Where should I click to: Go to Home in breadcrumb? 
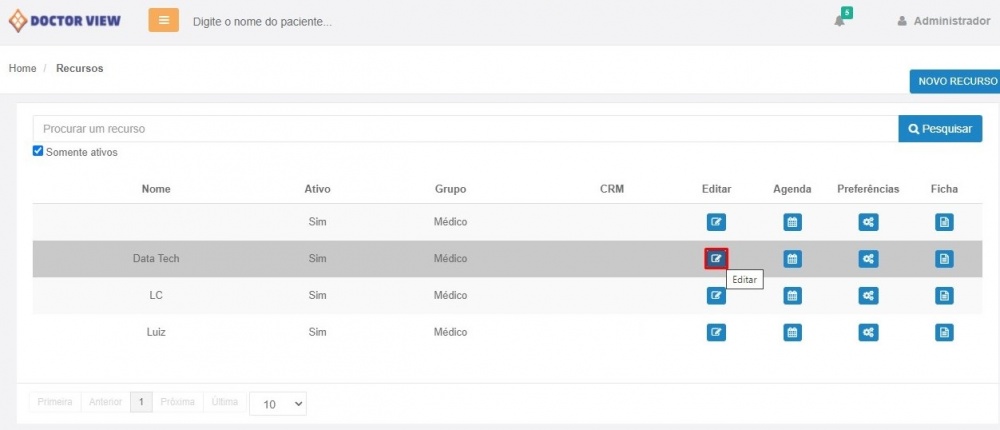[x=22, y=68]
